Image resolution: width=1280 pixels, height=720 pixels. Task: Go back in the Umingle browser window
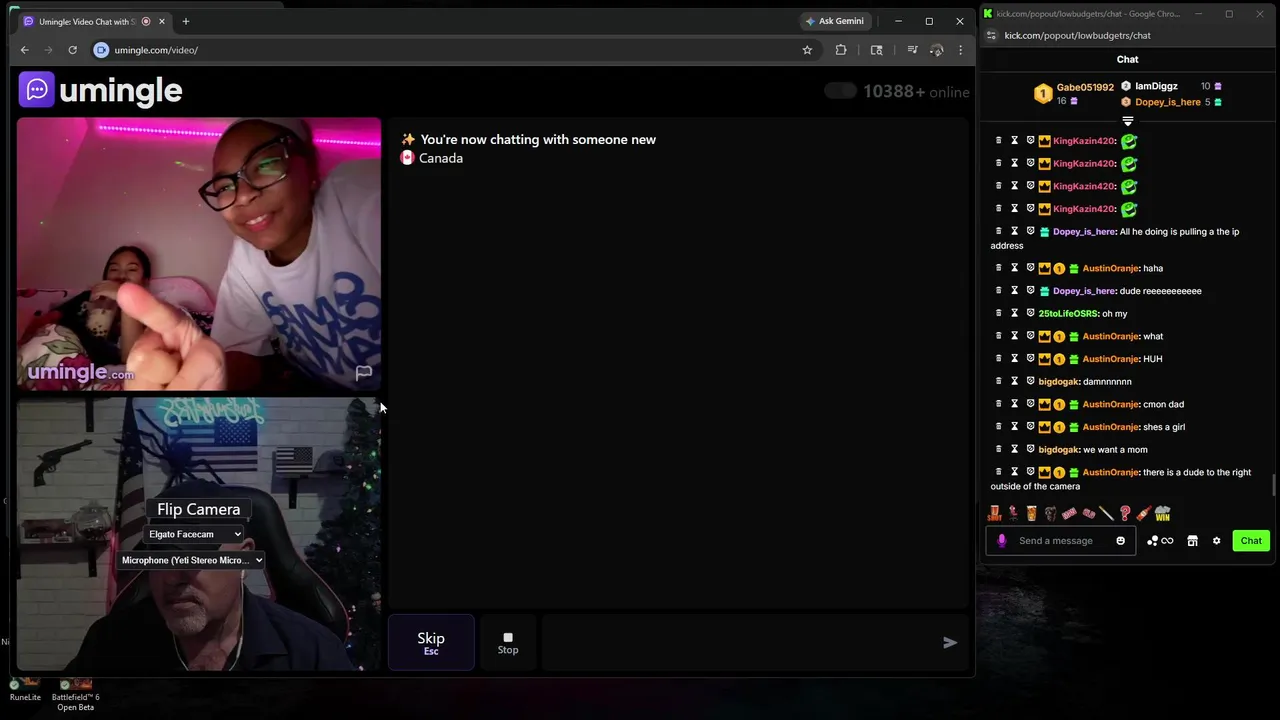tap(25, 50)
